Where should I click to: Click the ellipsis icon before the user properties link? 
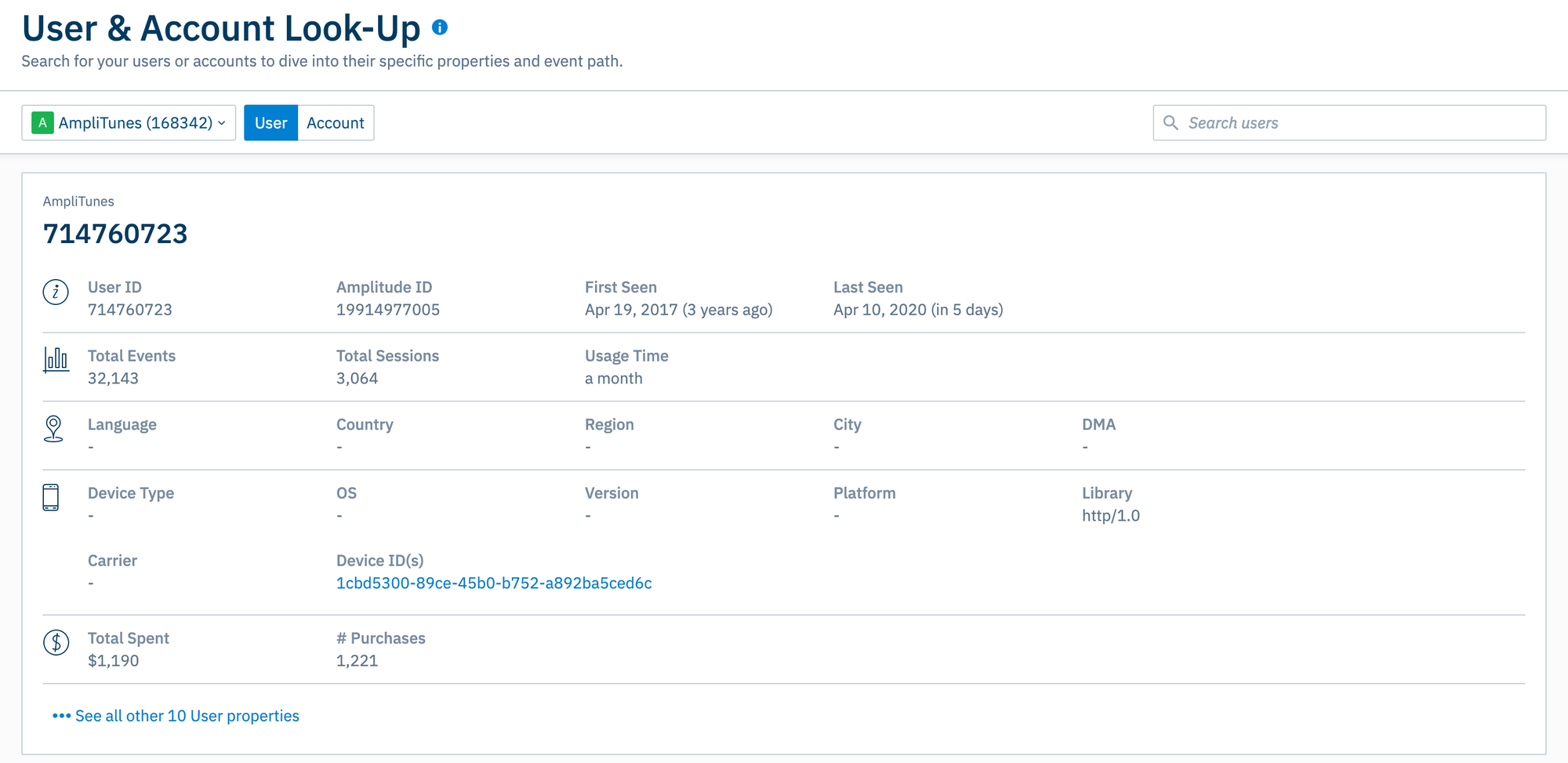[60, 716]
